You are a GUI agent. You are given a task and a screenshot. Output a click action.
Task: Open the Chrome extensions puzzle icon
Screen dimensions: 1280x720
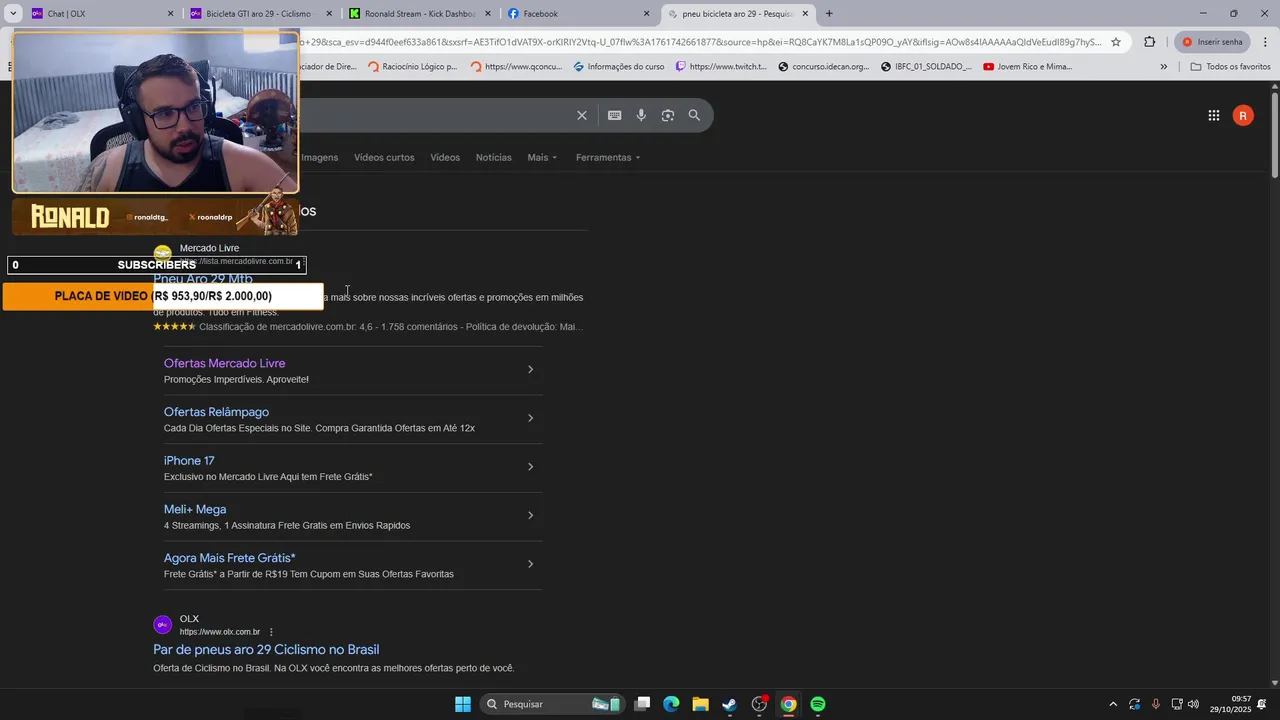click(x=1149, y=42)
